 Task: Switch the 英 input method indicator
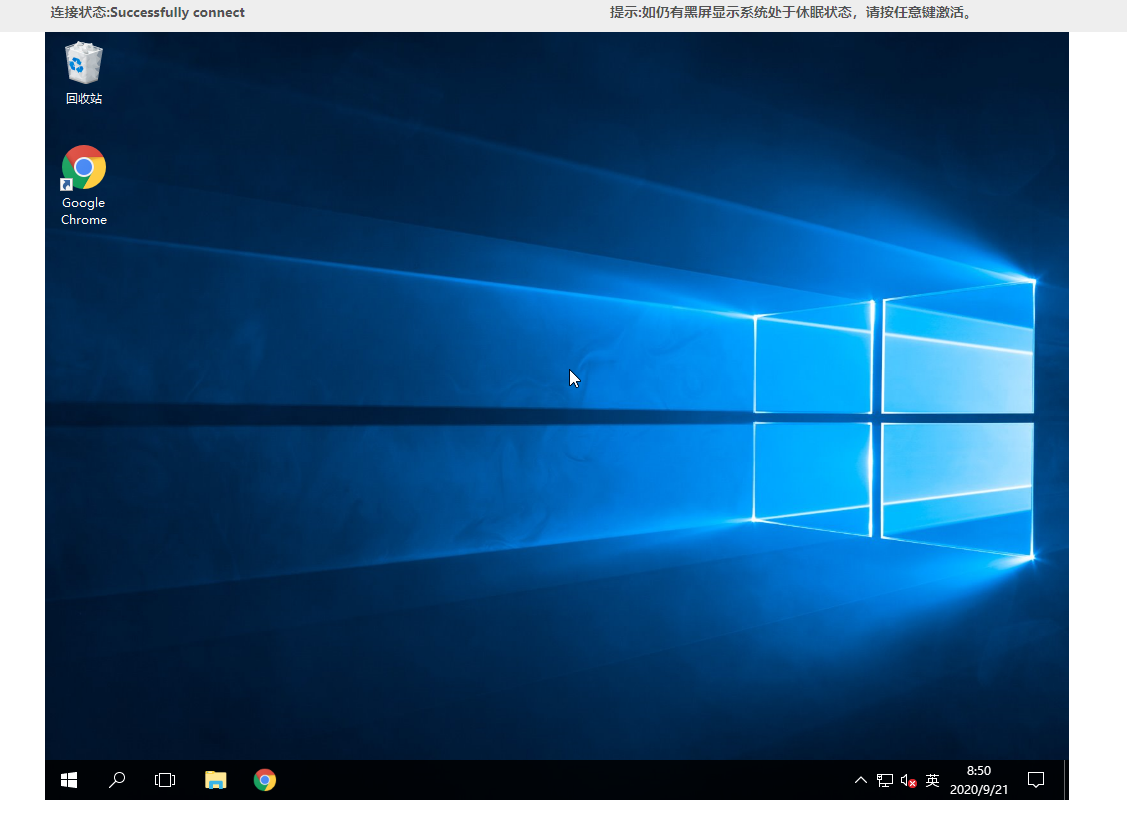(x=932, y=780)
